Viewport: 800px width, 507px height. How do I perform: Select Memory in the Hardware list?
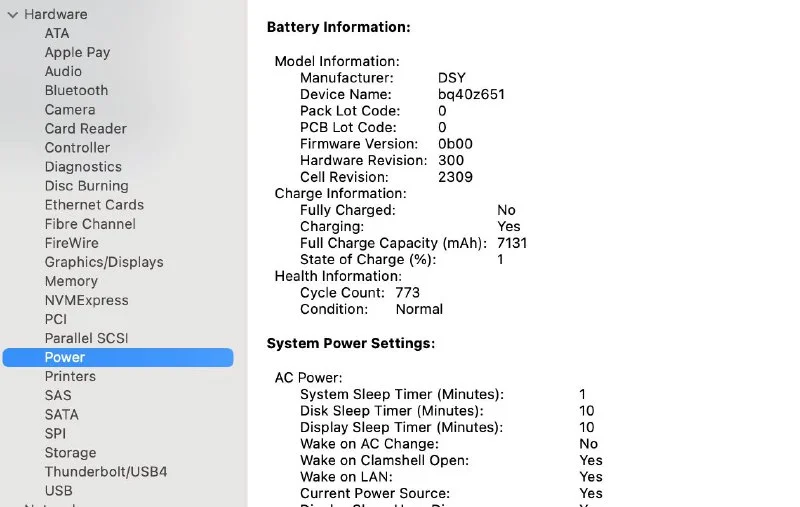pos(71,281)
